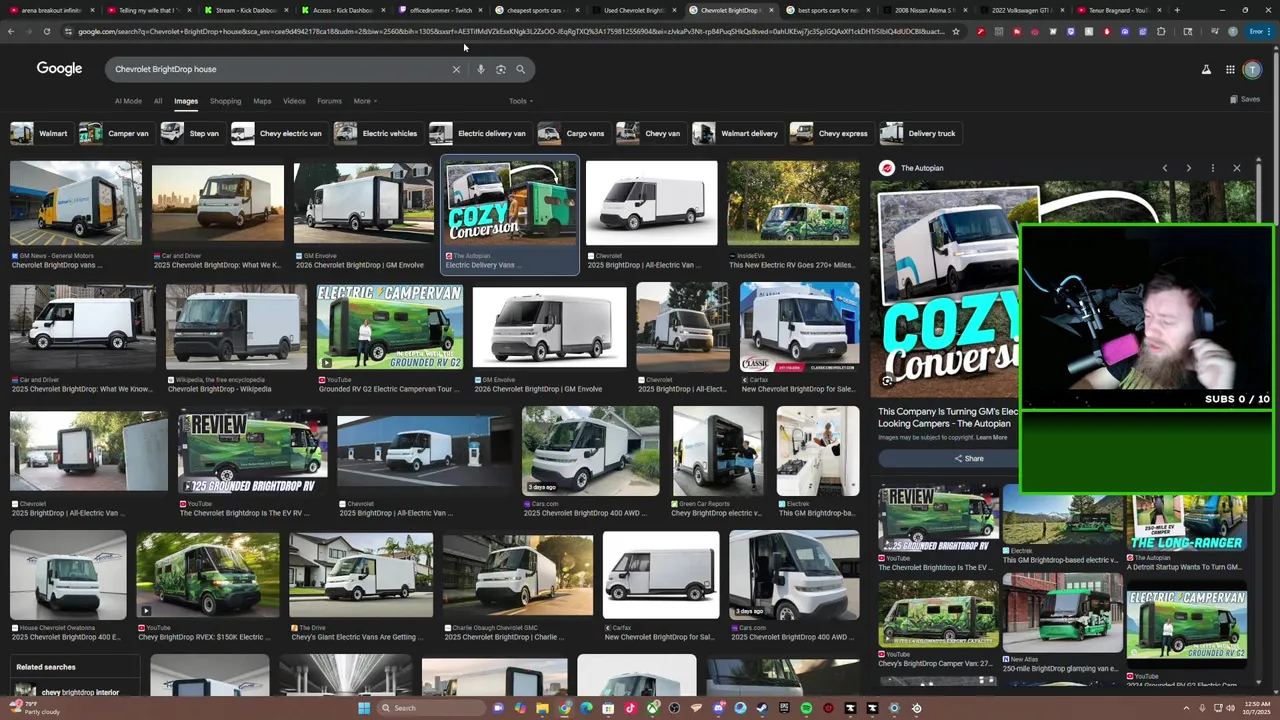Expand the Tools dropdown
The height and width of the screenshot is (720, 1280).
coord(520,101)
